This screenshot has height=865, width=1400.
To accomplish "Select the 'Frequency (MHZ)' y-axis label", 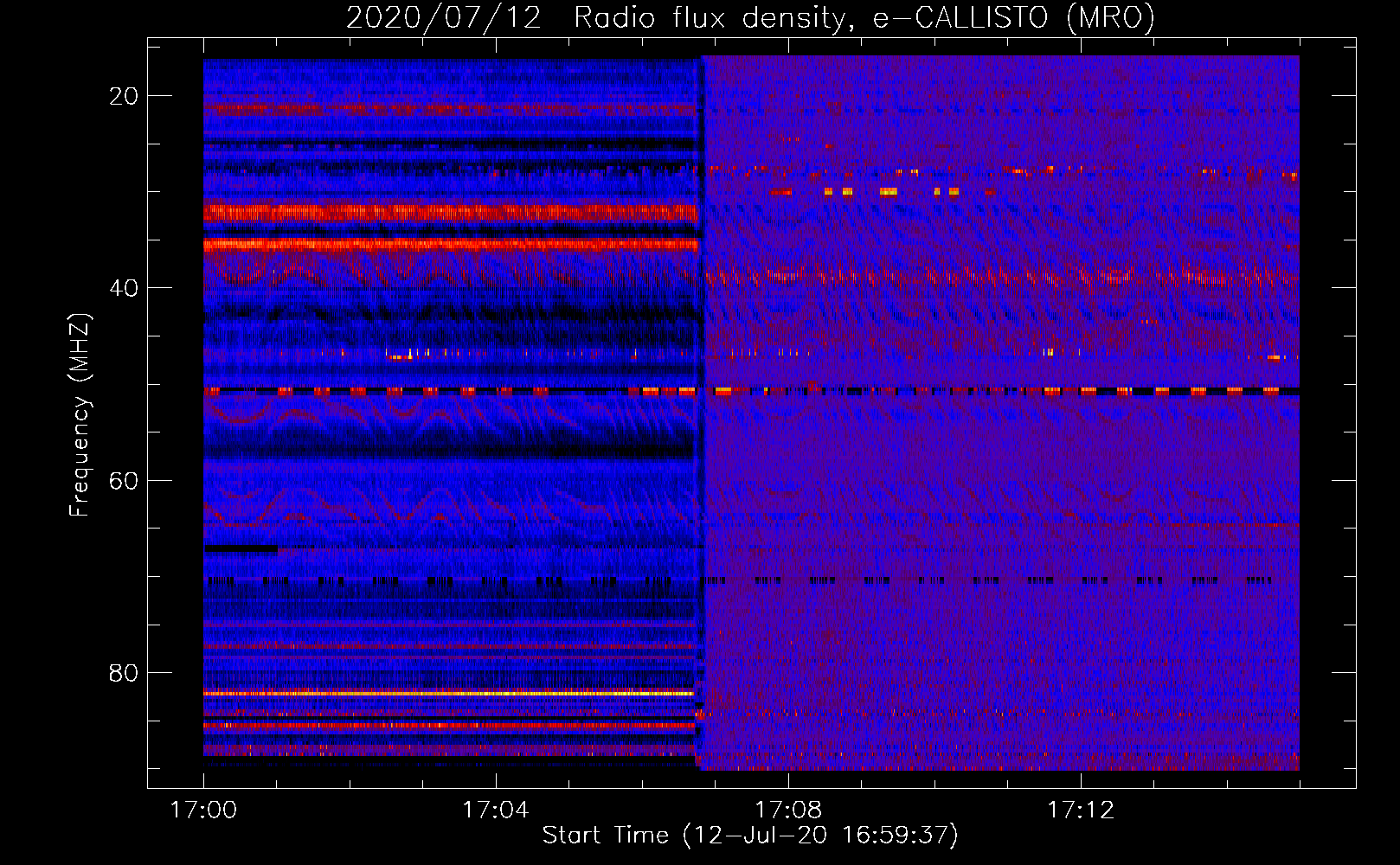I will point(80,414).
